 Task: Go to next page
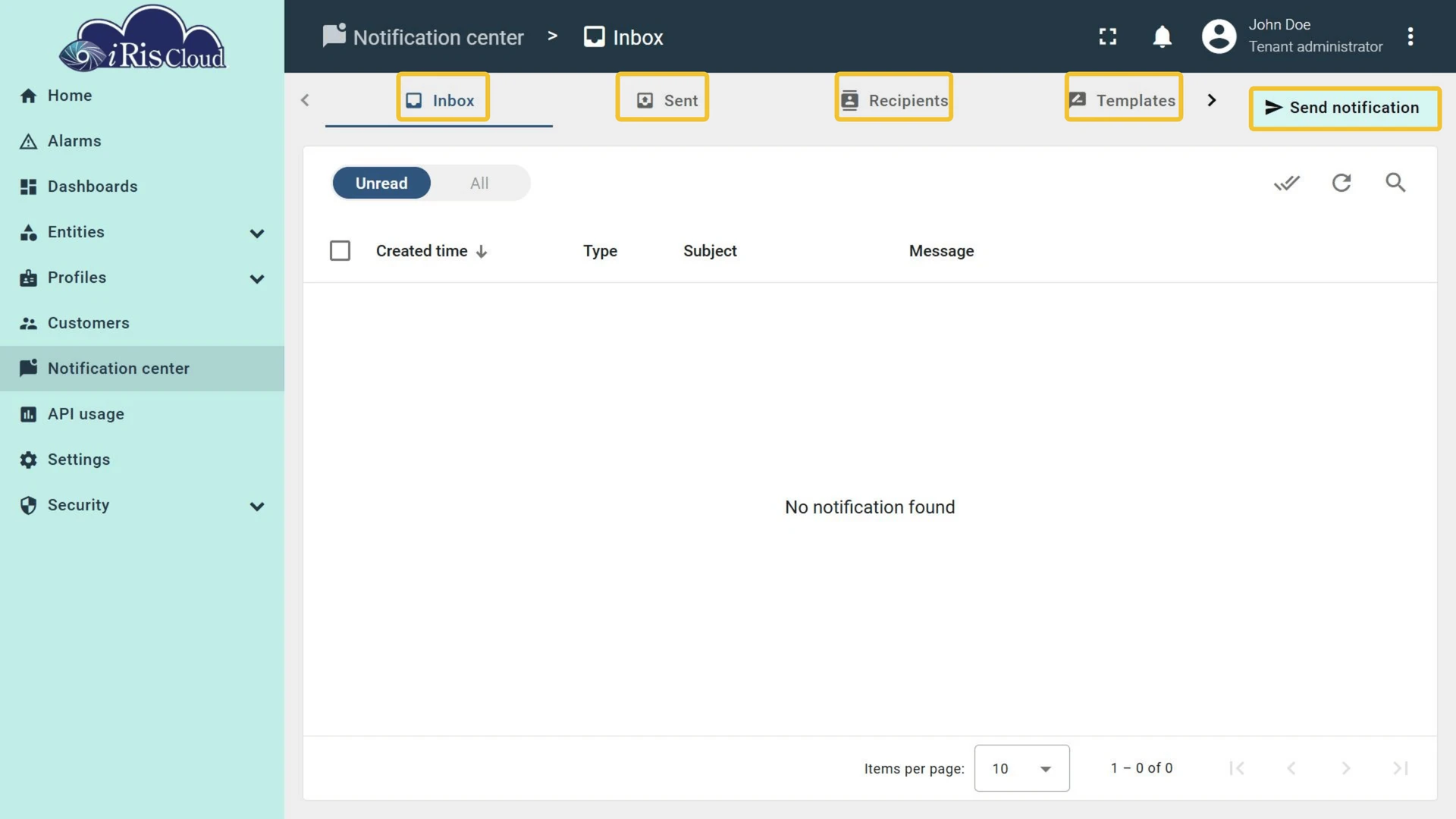click(1346, 768)
